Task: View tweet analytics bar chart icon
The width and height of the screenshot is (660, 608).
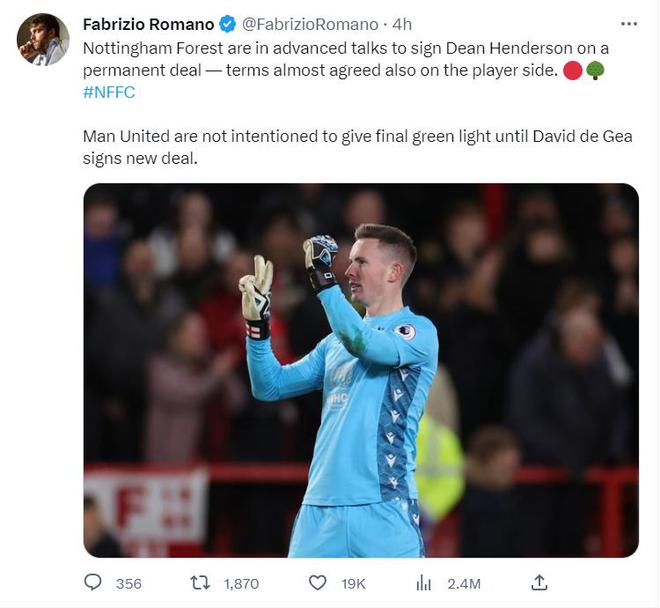Action: coord(423,583)
